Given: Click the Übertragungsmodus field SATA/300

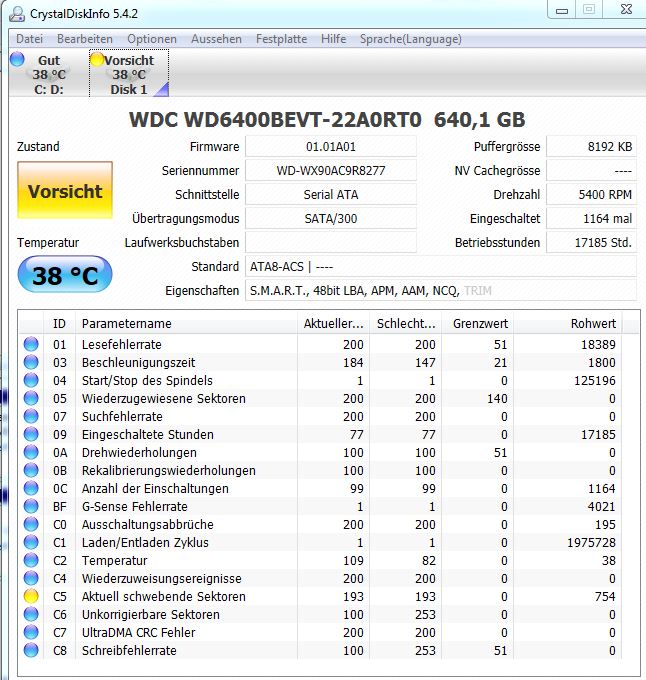Looking at the screenshot, I should pyautogui.click(x=331, y=218).
